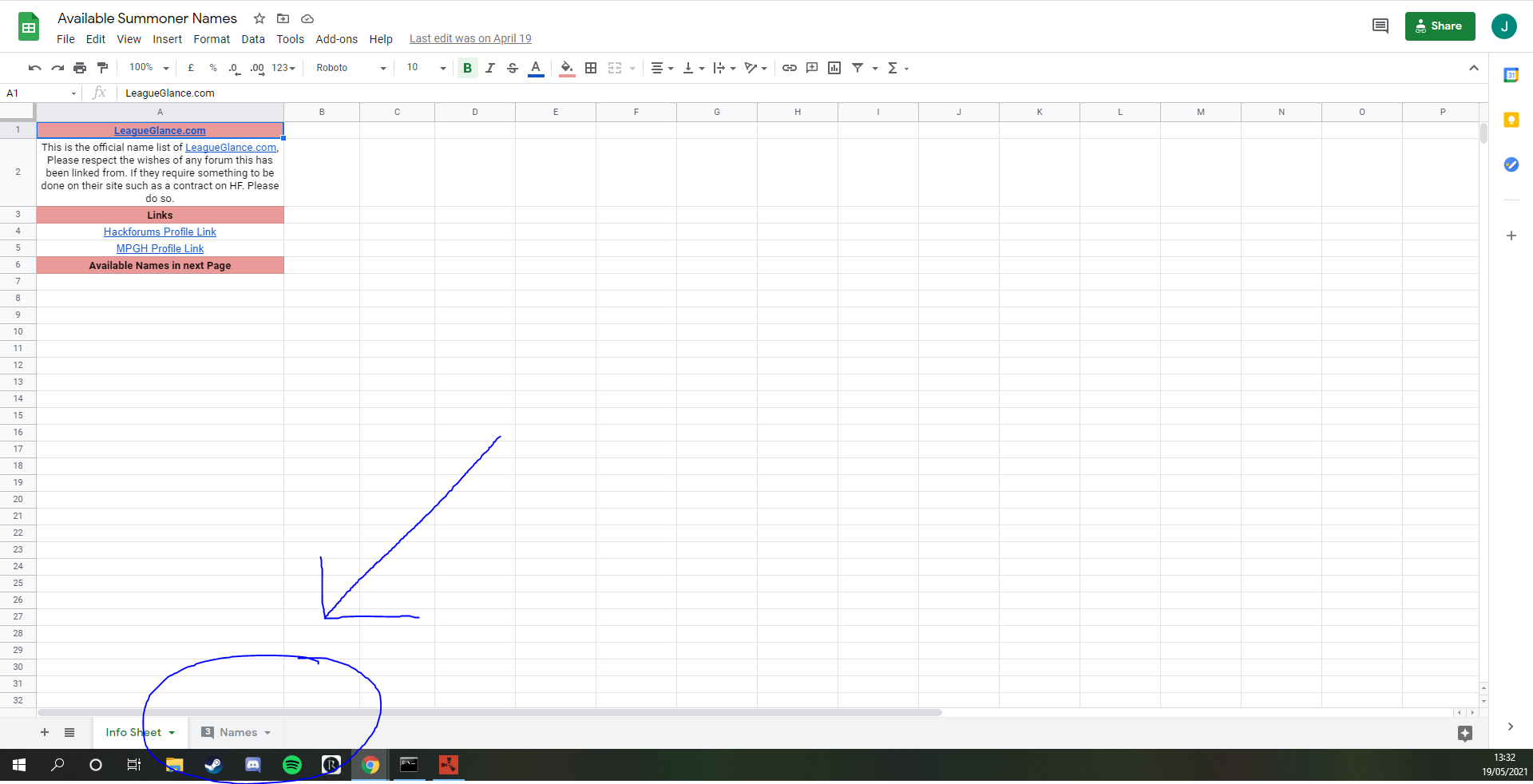Open Spotify from the taskbar

(x=292, y=765)
